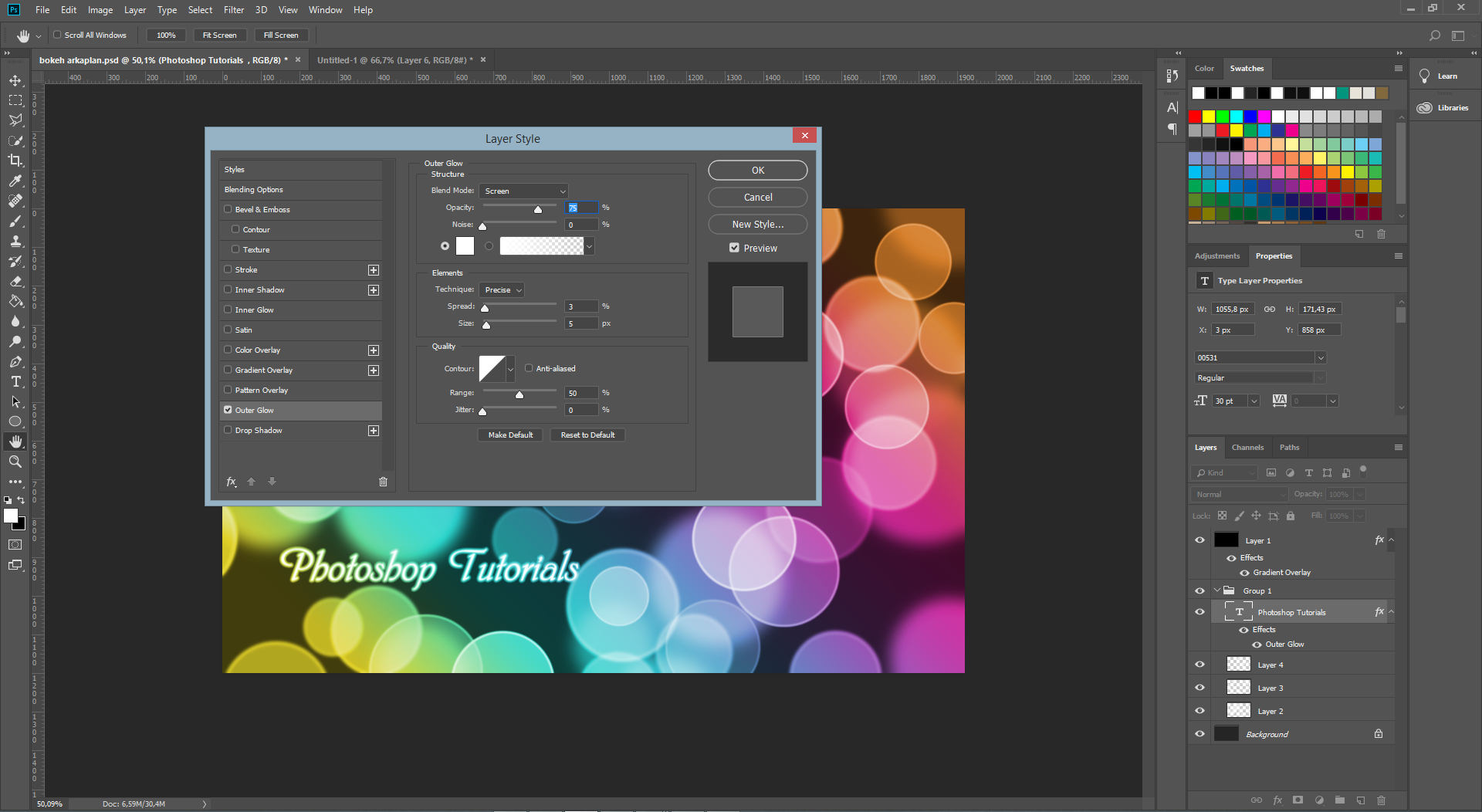Image resolution: width=1482 pixels, height=812 pixels.
Task: Click the white glow color swatch
Action: (x=465, y=246)
